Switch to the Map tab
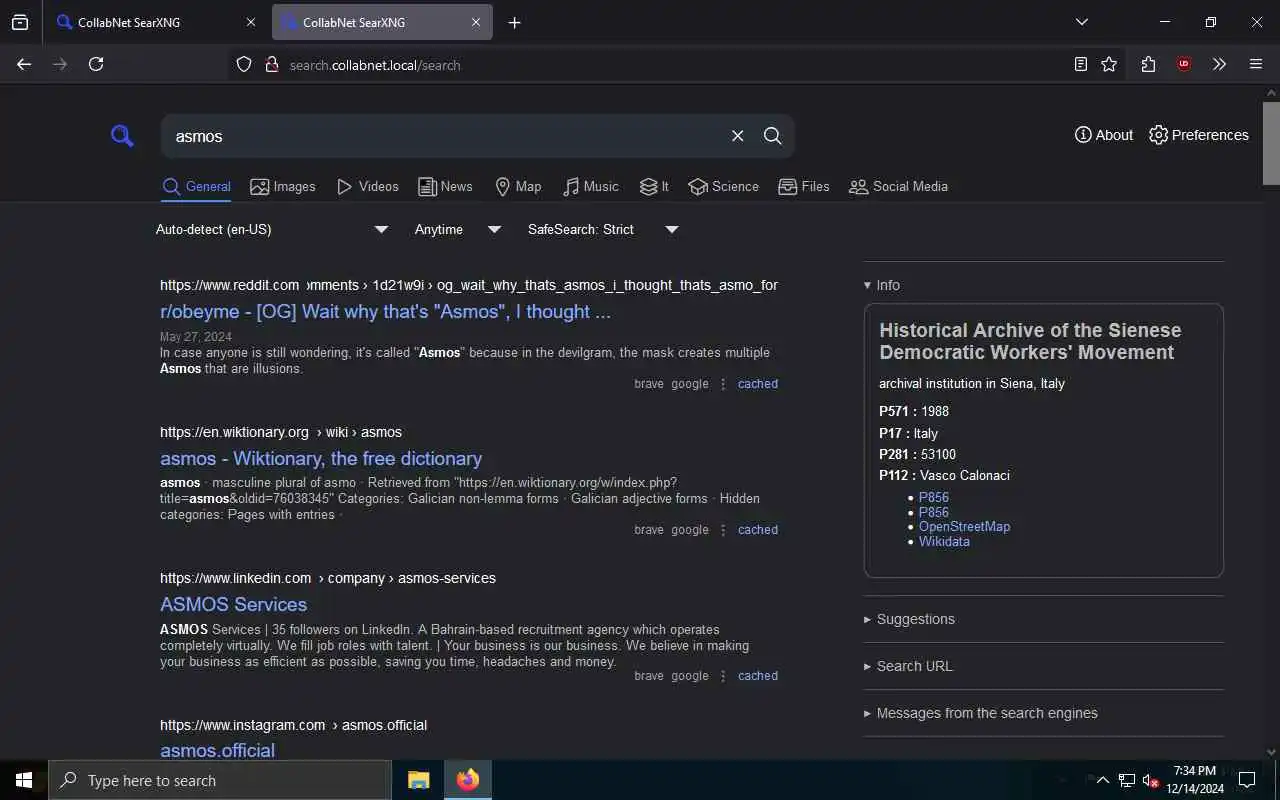 pos(518,187)
